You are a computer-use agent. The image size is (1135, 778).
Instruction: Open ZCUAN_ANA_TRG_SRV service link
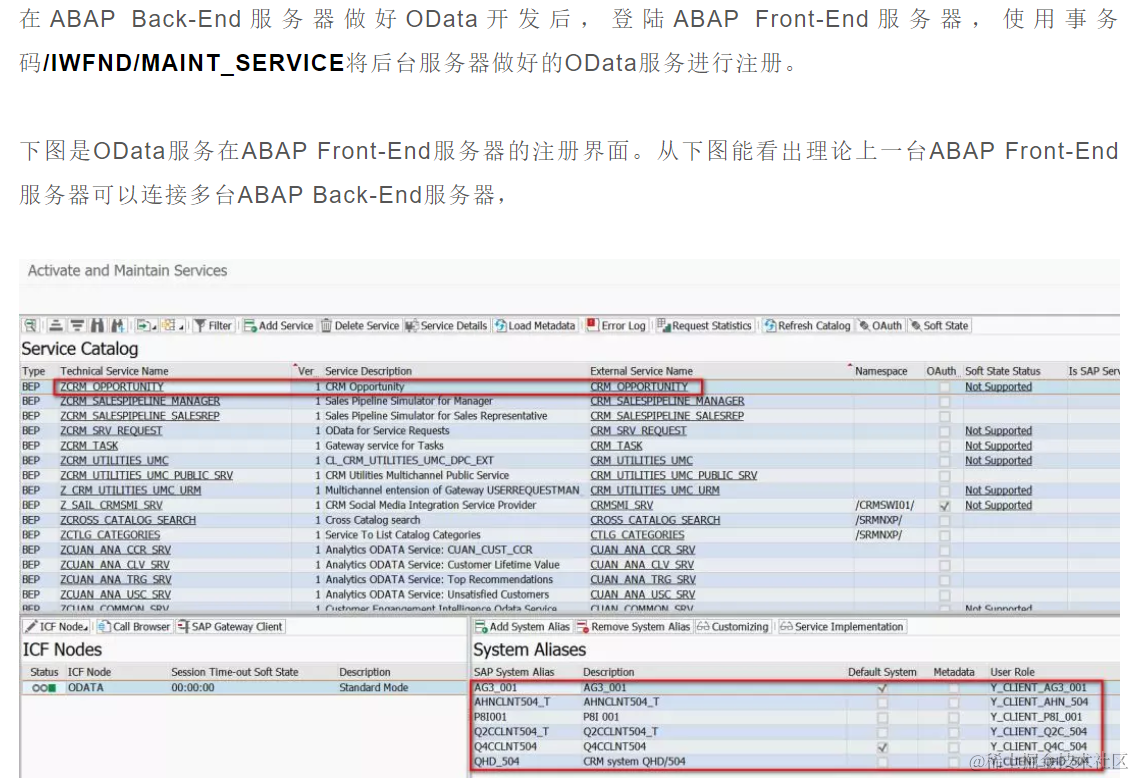pyautogui.click(x=116, y=580)
